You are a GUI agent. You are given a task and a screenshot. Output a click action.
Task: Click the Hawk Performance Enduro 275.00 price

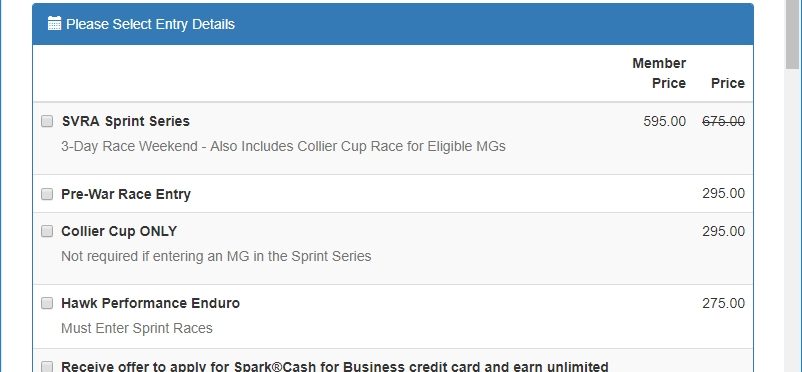tap(723, 303)
